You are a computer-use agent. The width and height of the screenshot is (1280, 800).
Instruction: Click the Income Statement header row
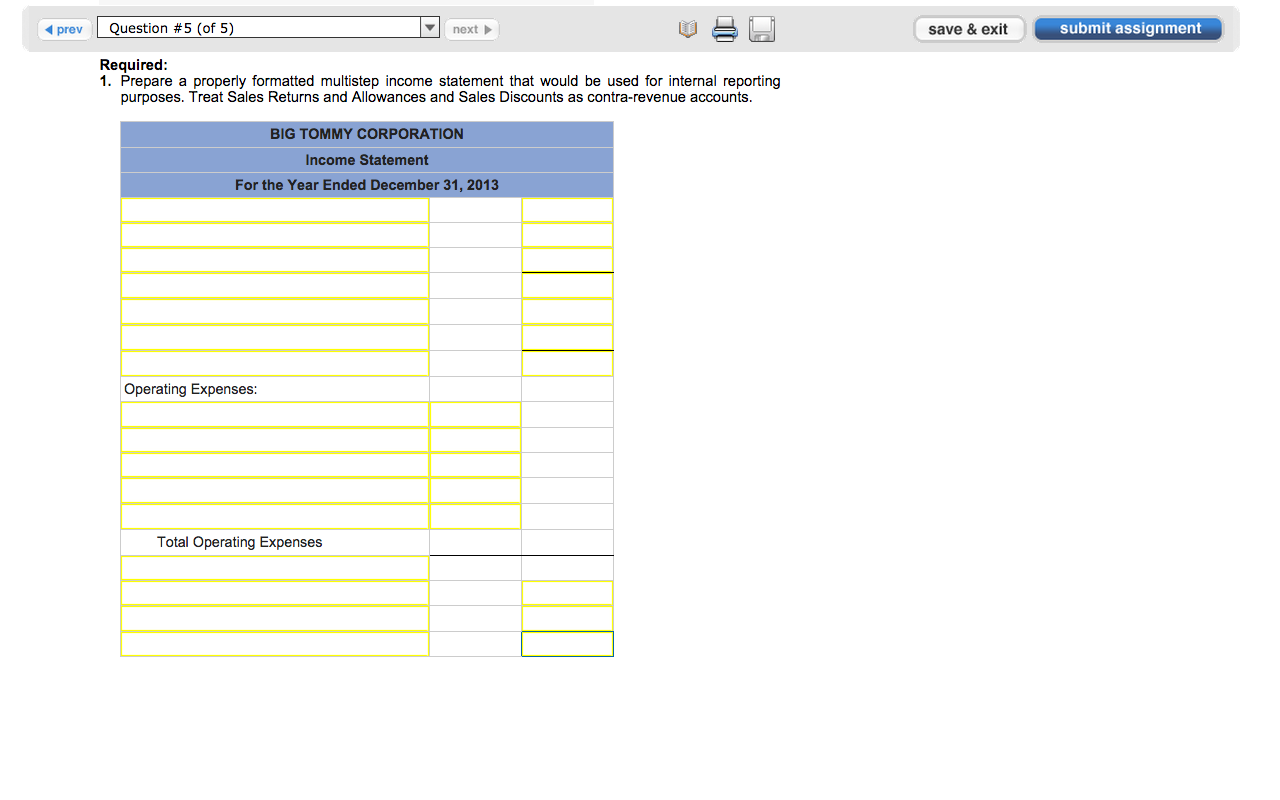[x=367, y=160]
